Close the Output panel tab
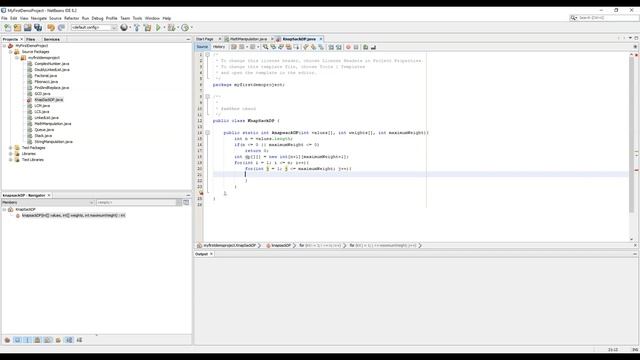Image resolution: width=640 pixels, height=360 pixels. (211, 254)
